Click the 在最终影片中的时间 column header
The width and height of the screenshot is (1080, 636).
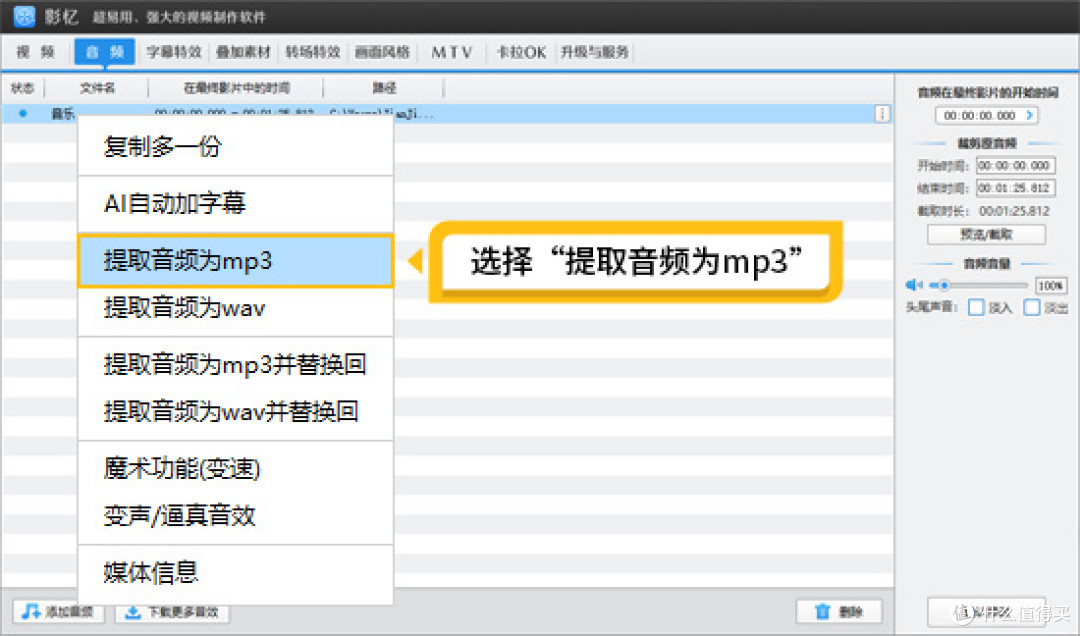(x=236, y=88)
